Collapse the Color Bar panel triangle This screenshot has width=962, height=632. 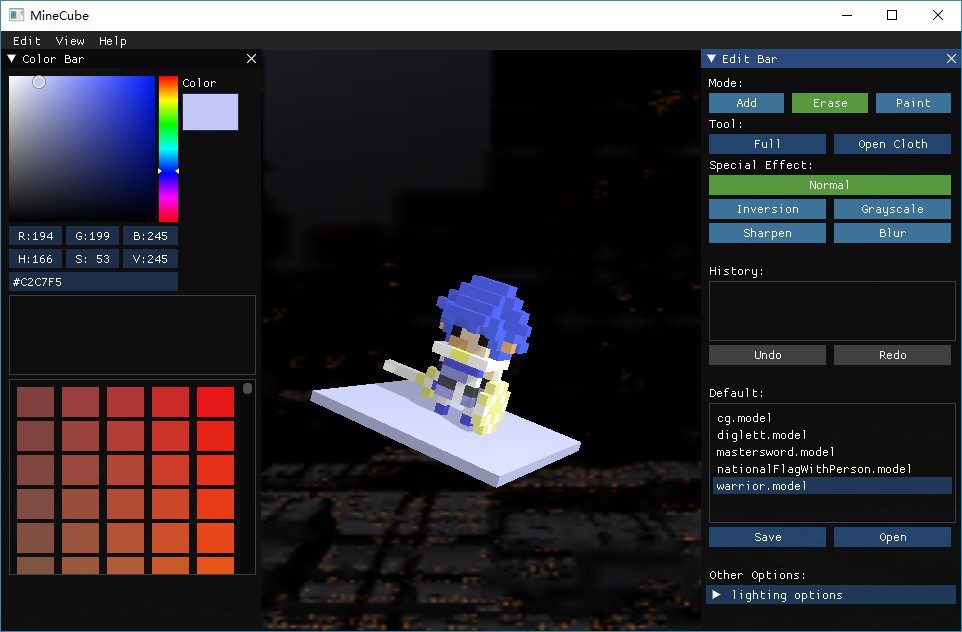tap(12, 59)
